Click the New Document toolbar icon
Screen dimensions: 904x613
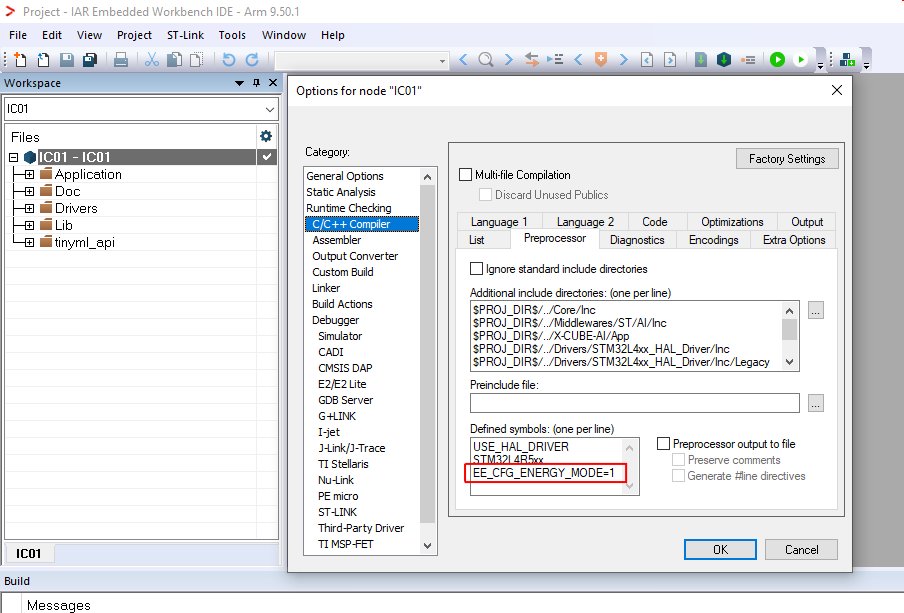[20, 59]
